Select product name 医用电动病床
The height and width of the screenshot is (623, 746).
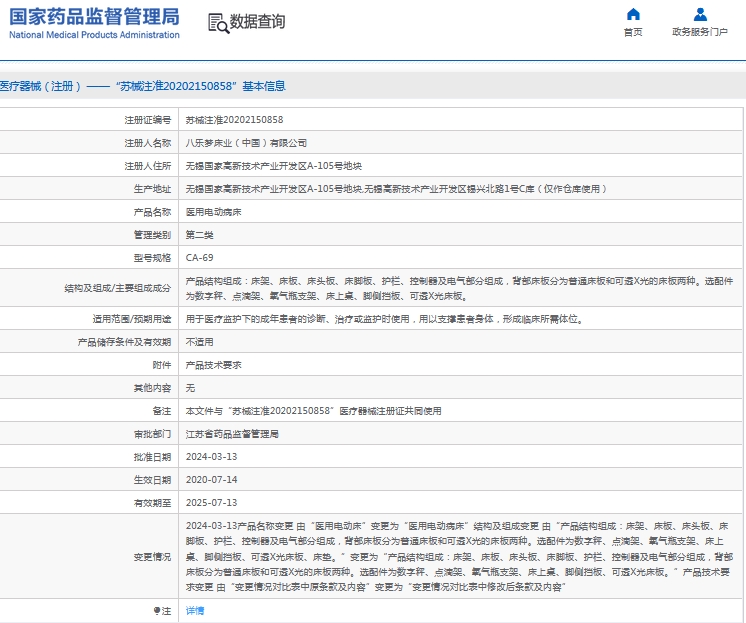213,212
